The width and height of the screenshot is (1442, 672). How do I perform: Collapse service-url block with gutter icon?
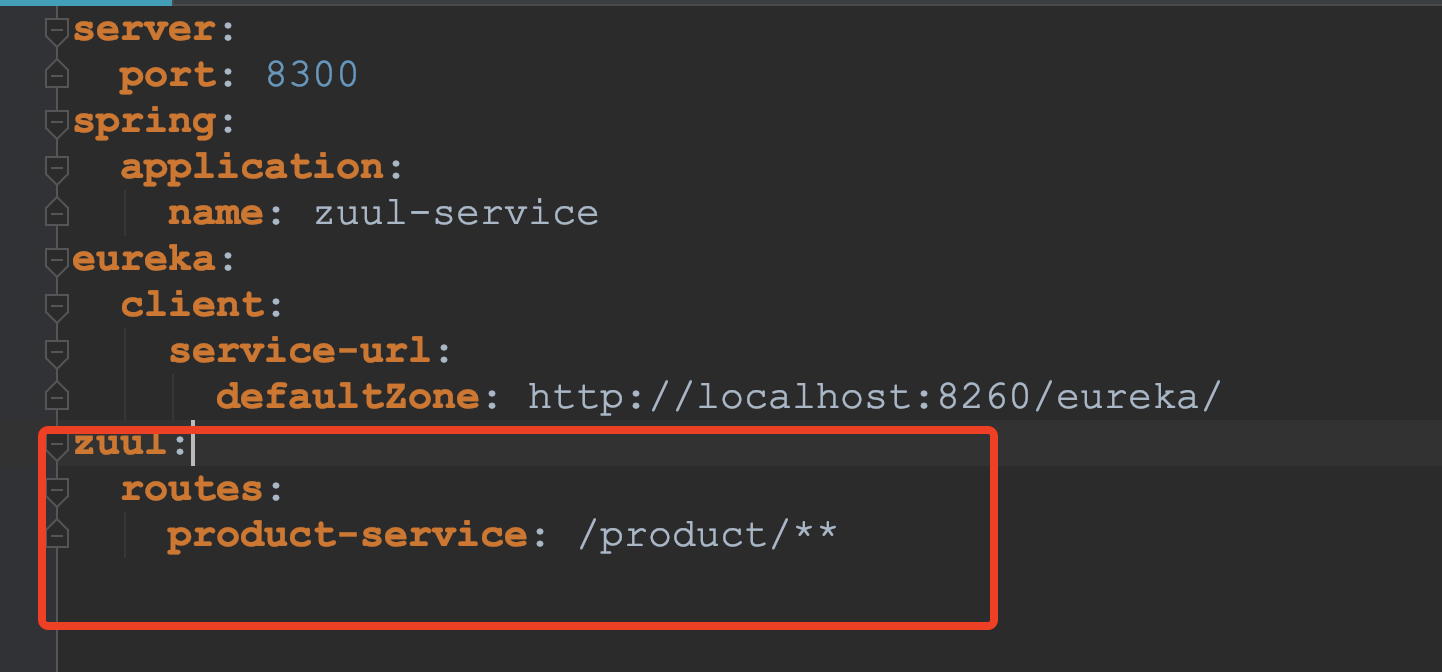point(57,352)
